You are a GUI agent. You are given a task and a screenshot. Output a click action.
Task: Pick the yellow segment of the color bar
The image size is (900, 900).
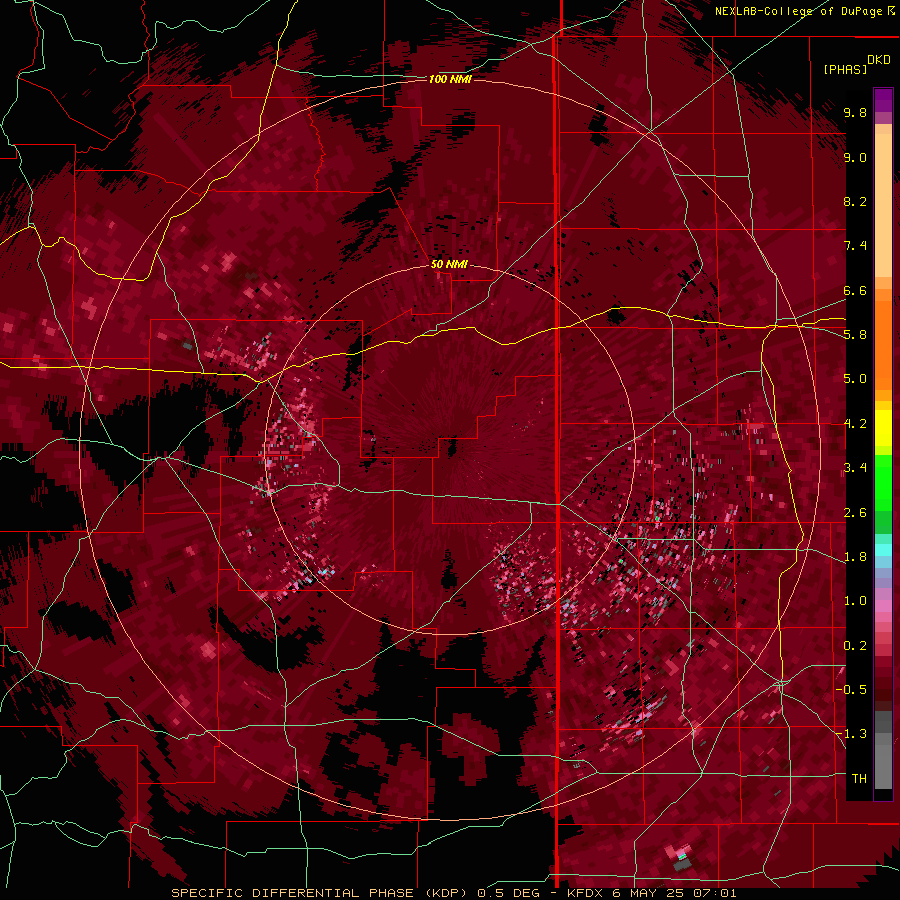click(883, 428)
